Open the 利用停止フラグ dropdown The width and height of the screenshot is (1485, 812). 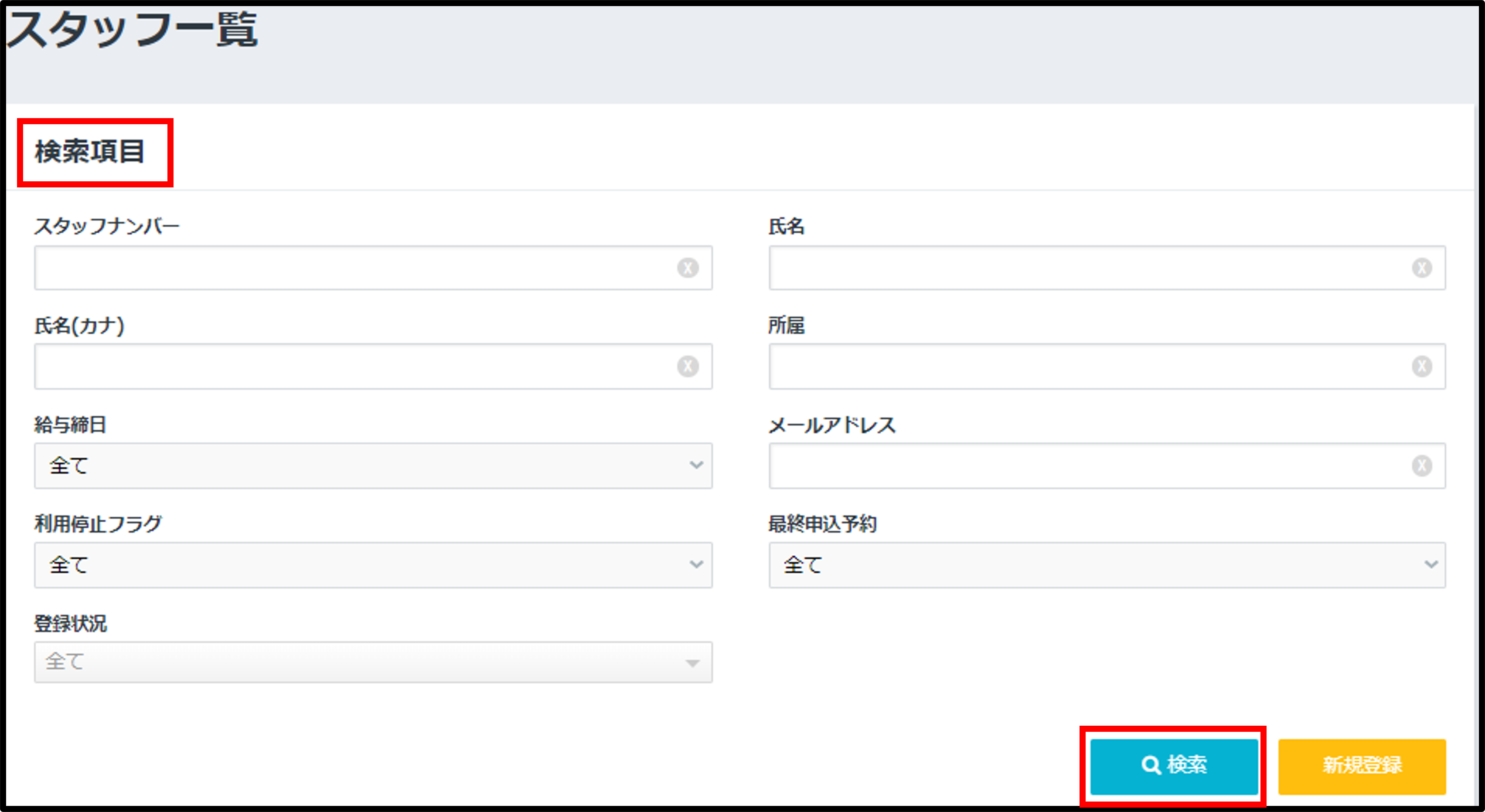point(373,565)
